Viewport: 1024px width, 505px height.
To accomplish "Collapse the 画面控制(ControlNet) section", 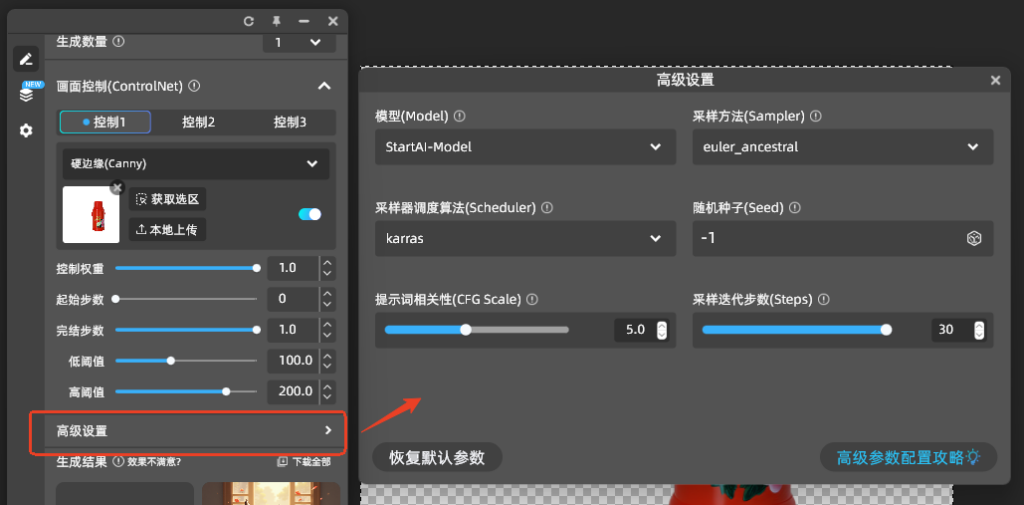I will (x=324, y=86).
